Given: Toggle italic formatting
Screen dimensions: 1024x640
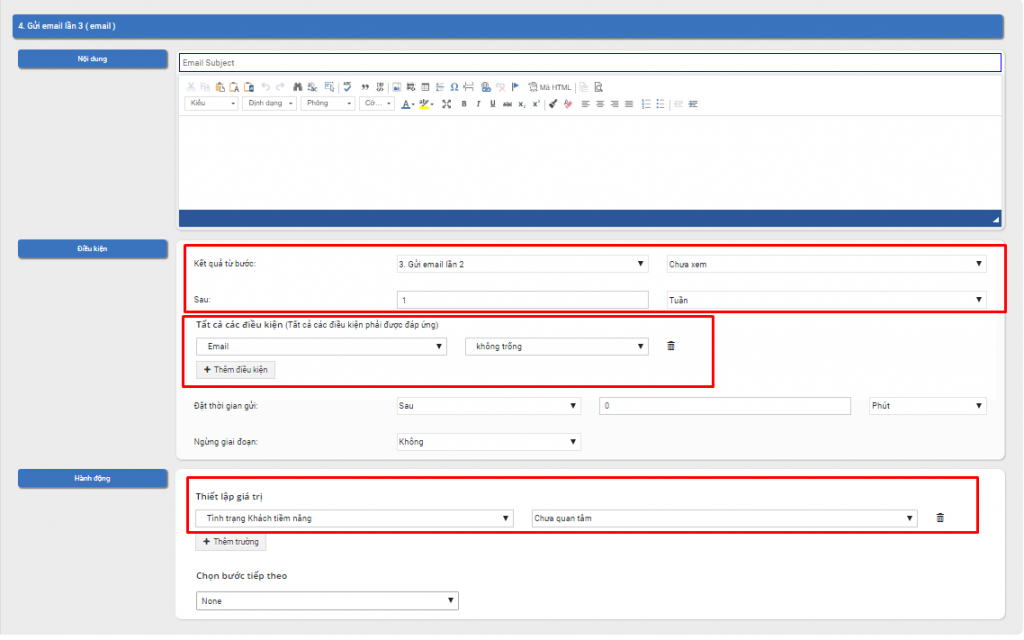Looking at the screenshot, I should 479,104.
